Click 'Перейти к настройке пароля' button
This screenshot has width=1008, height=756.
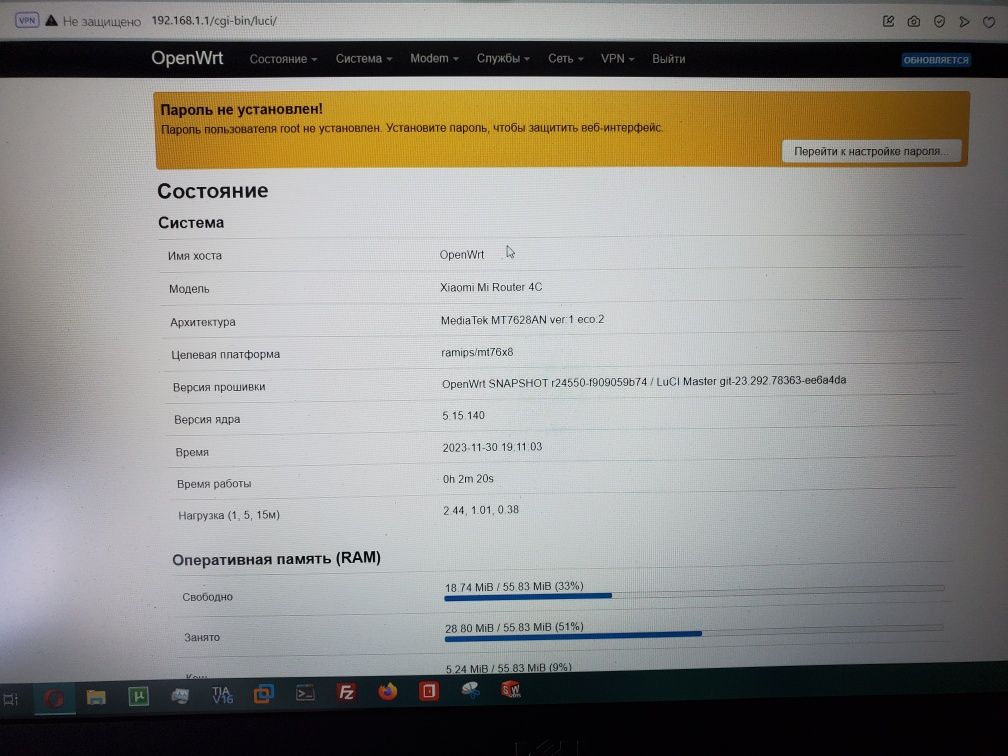[x=872, y=152]
